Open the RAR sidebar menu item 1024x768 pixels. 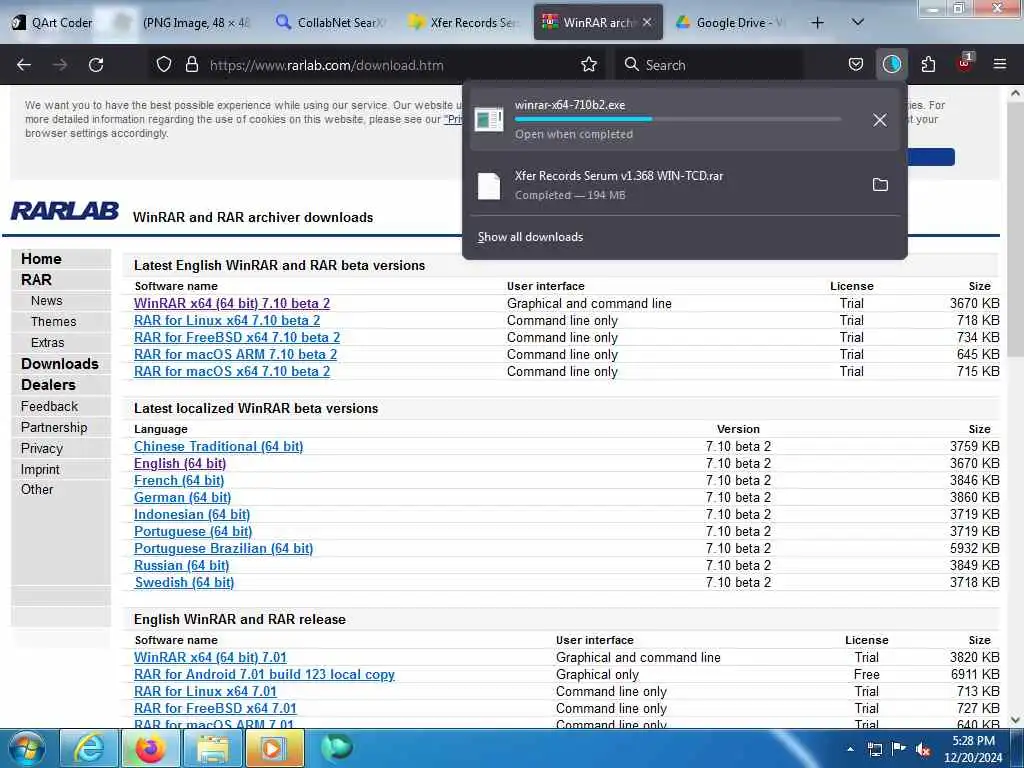click(x=37, y=280)
